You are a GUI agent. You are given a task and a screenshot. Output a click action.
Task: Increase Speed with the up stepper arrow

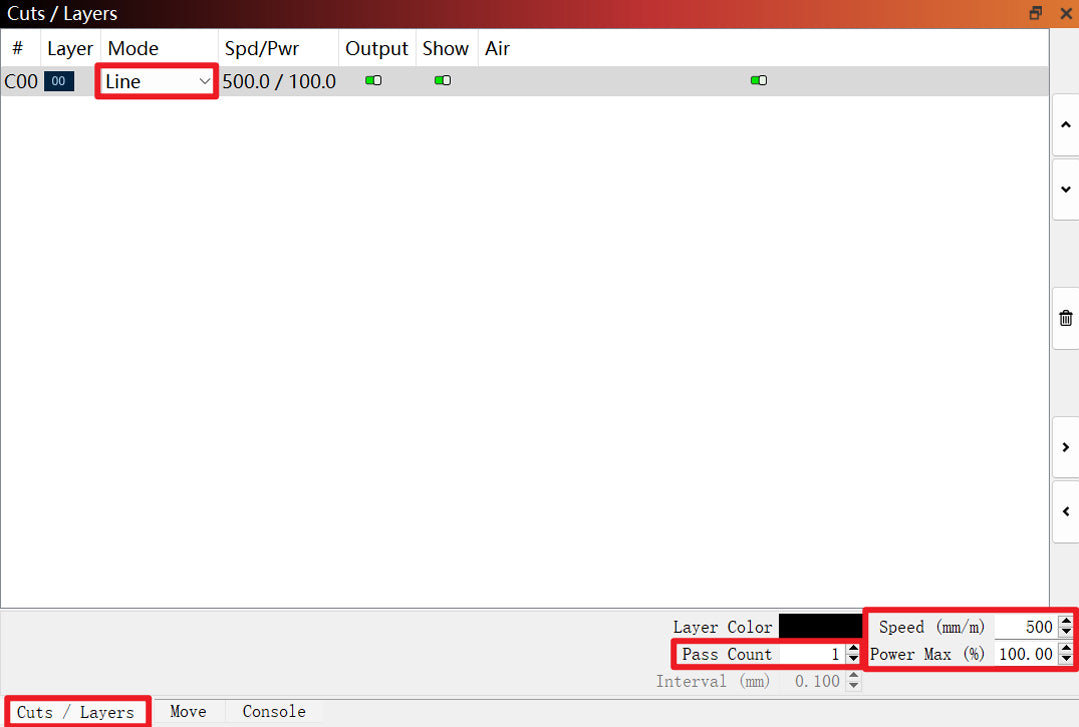(x=1066, y=621)
